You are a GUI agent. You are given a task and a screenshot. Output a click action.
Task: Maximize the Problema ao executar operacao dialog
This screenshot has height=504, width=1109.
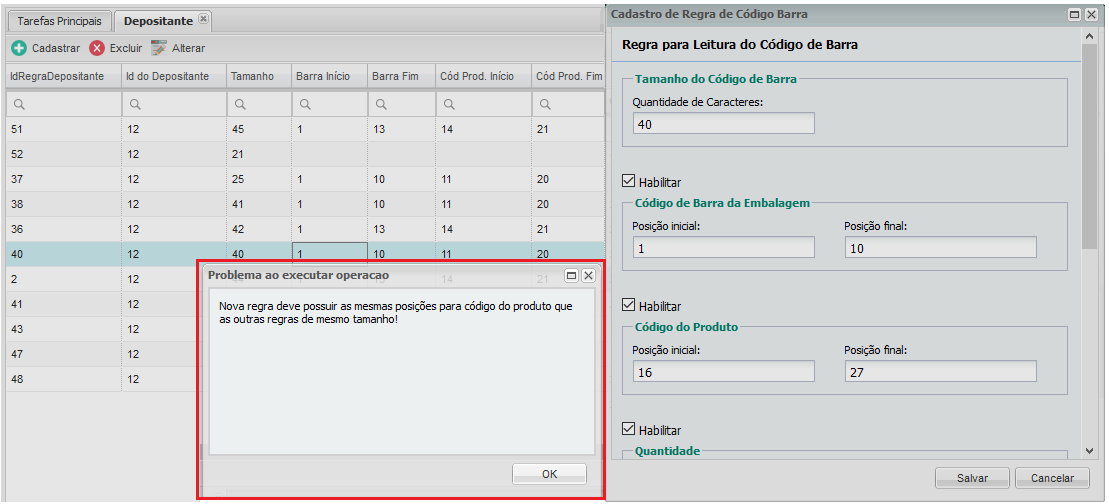coord(572,276)
